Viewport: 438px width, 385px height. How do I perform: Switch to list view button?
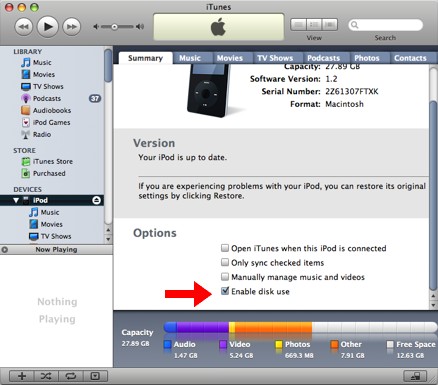tap(298, 25)
